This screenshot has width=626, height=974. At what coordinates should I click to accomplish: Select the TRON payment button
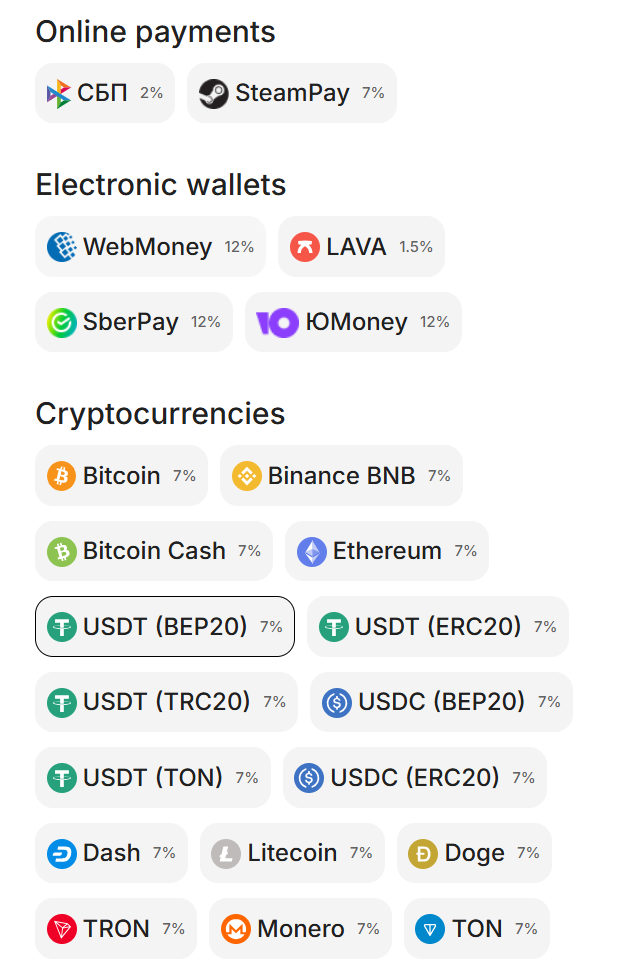[116, 929]
